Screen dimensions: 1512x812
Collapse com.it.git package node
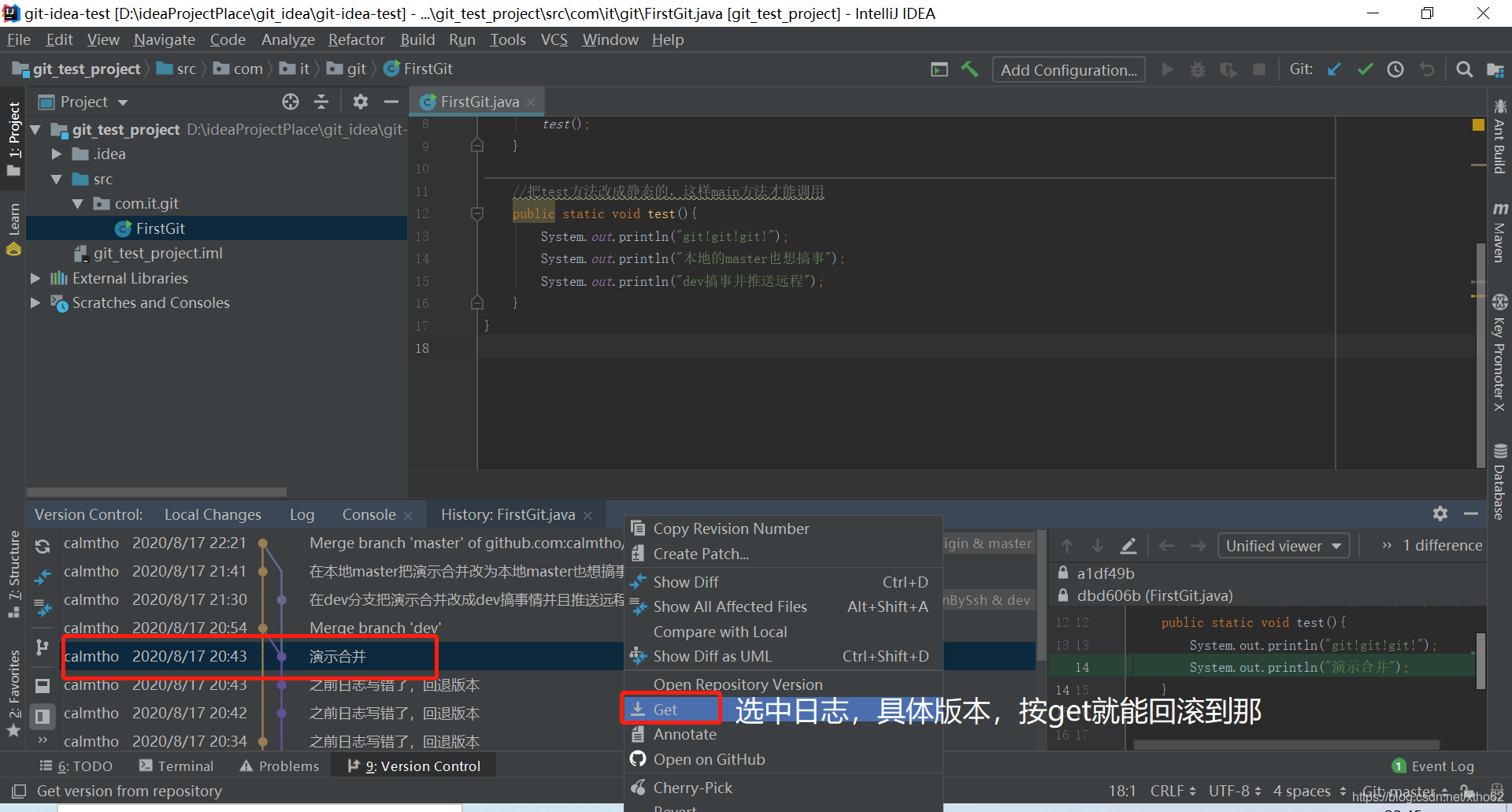click(77, 204)
